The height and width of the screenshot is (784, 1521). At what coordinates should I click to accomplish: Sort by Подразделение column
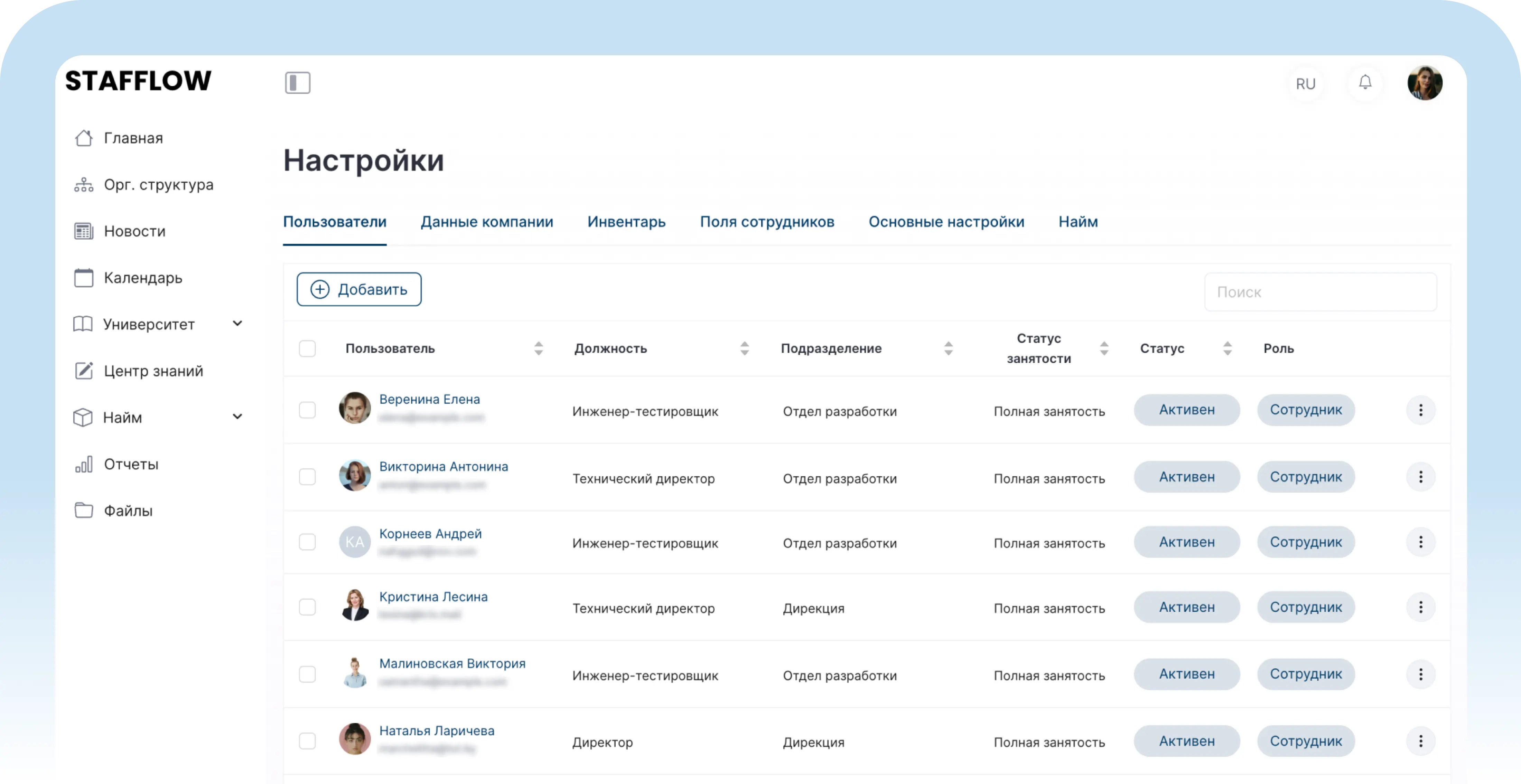point(948,348)
